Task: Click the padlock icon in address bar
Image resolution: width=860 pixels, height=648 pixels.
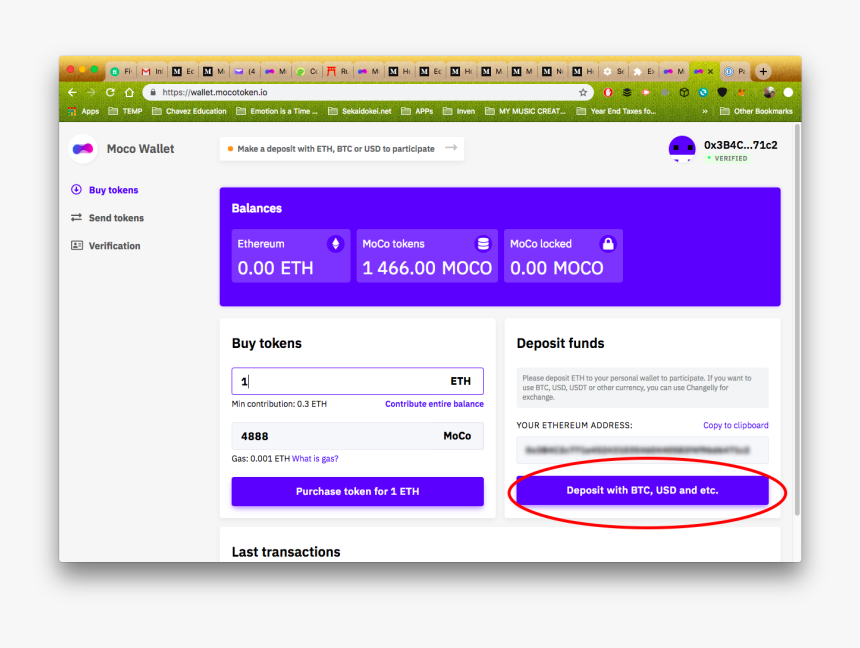Action: (153, 92)
